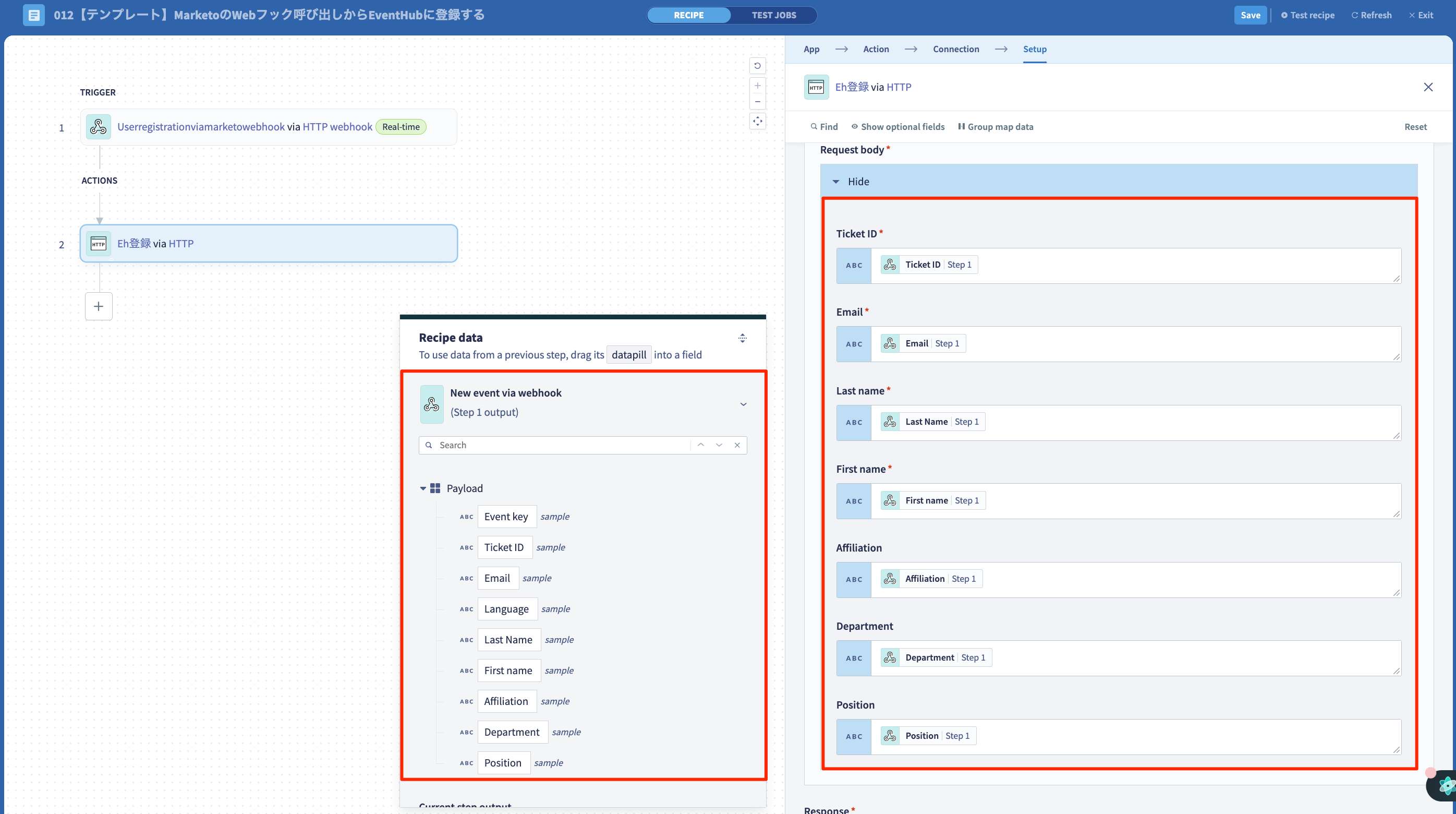Toggle Group map data
Screen dimensions: 1456x814
click(996, 127)
